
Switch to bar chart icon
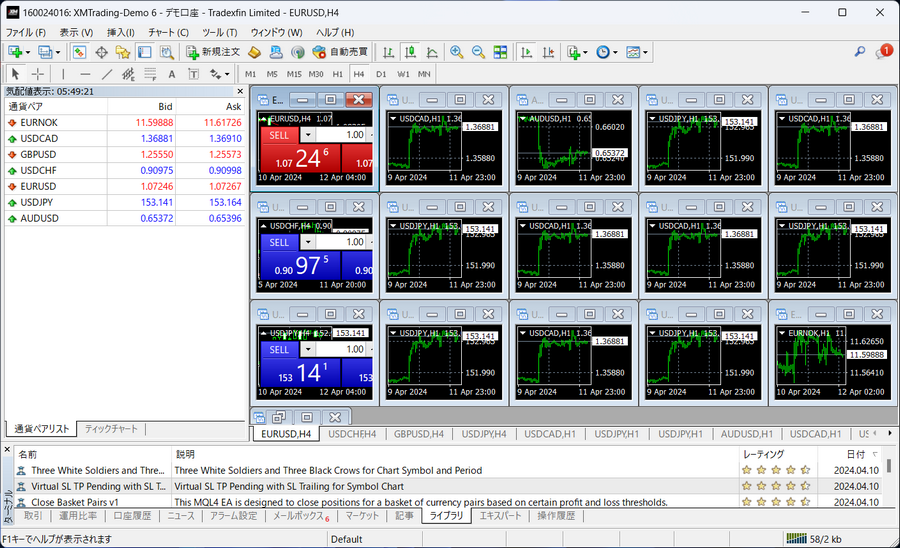(389, 52)
